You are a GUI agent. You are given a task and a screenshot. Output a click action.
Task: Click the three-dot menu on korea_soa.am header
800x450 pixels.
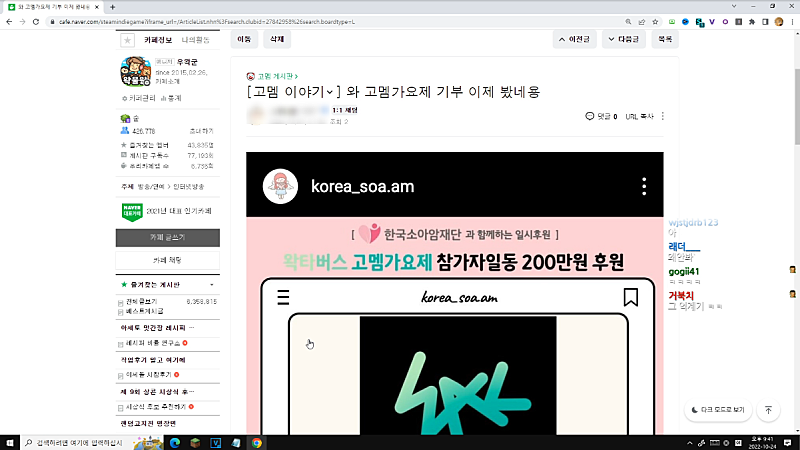(644, 187)
